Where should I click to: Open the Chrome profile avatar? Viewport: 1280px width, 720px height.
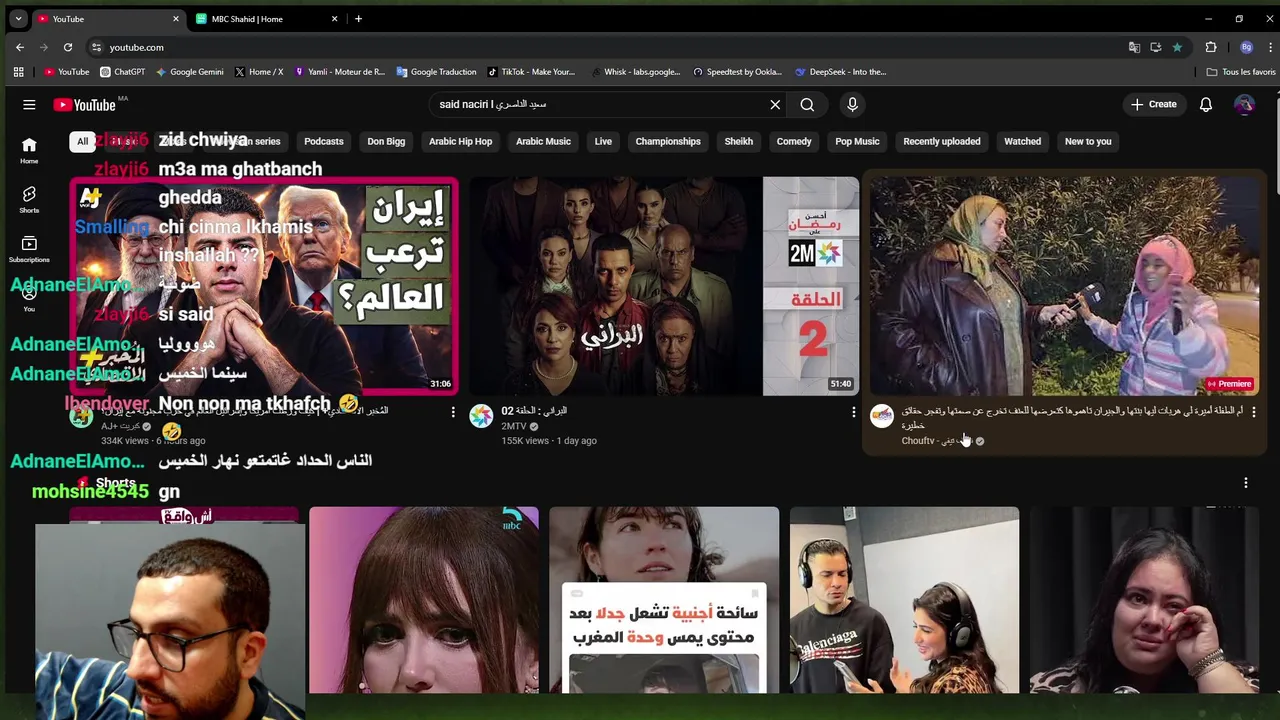tap(1246, 47)
